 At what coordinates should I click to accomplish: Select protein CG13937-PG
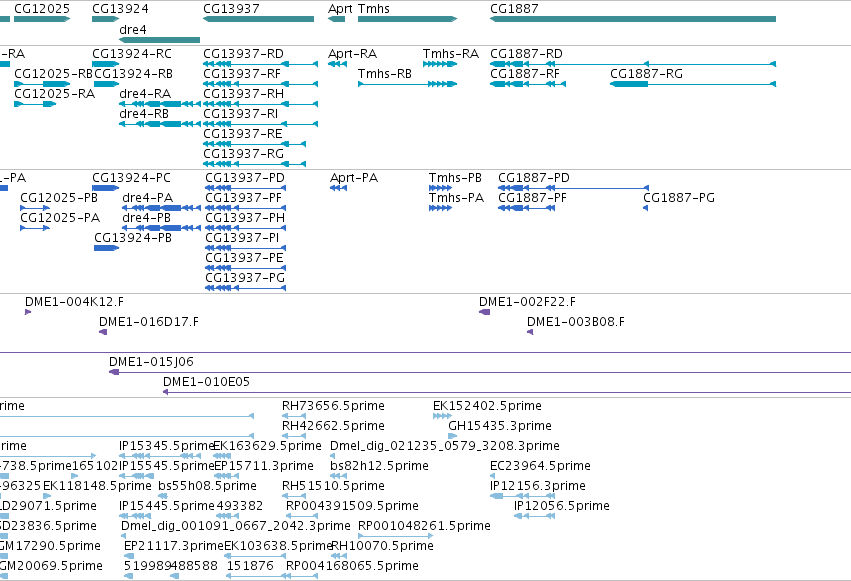tap(246, 288)
